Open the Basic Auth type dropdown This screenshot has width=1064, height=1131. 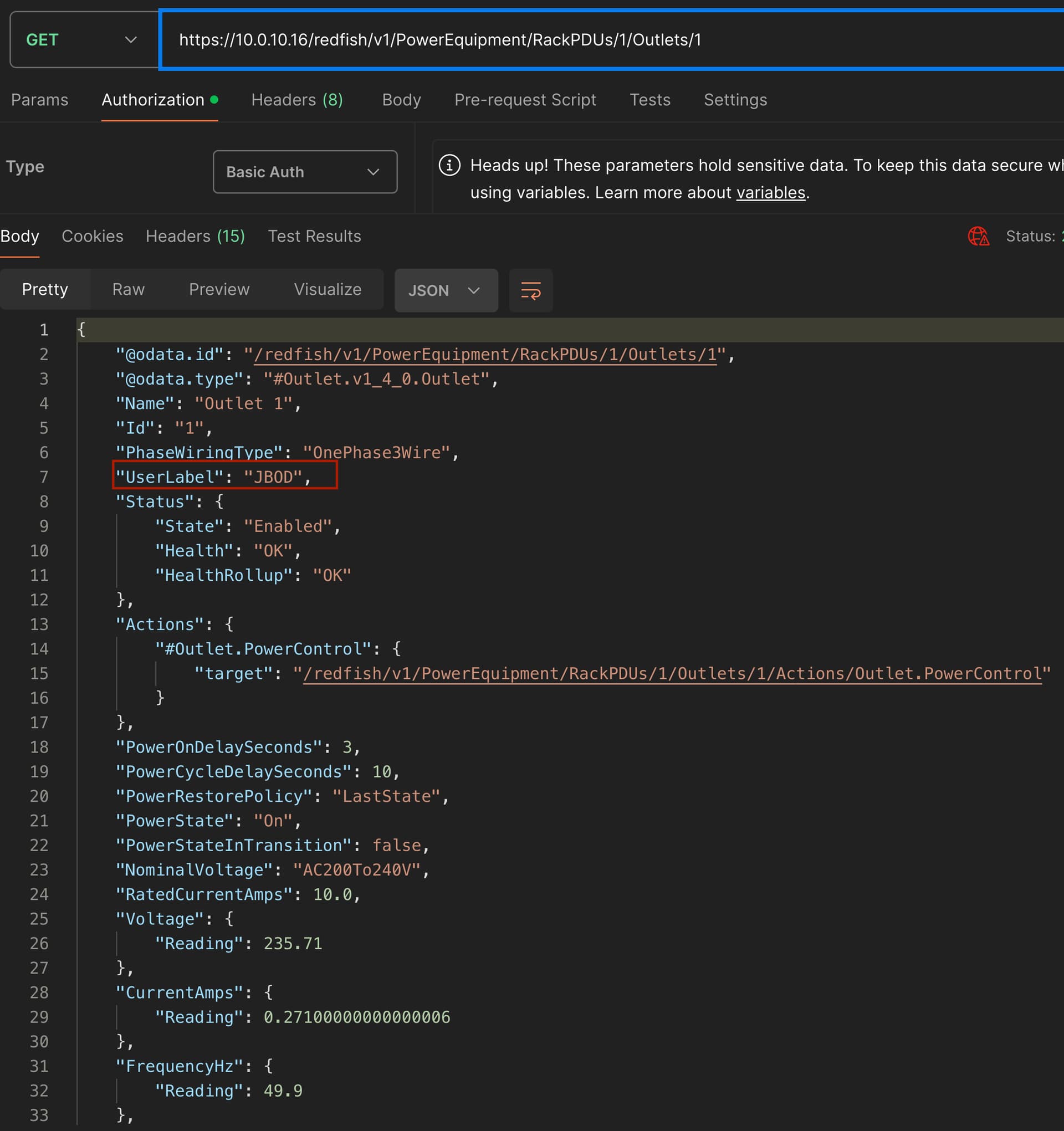coord(304,172)
